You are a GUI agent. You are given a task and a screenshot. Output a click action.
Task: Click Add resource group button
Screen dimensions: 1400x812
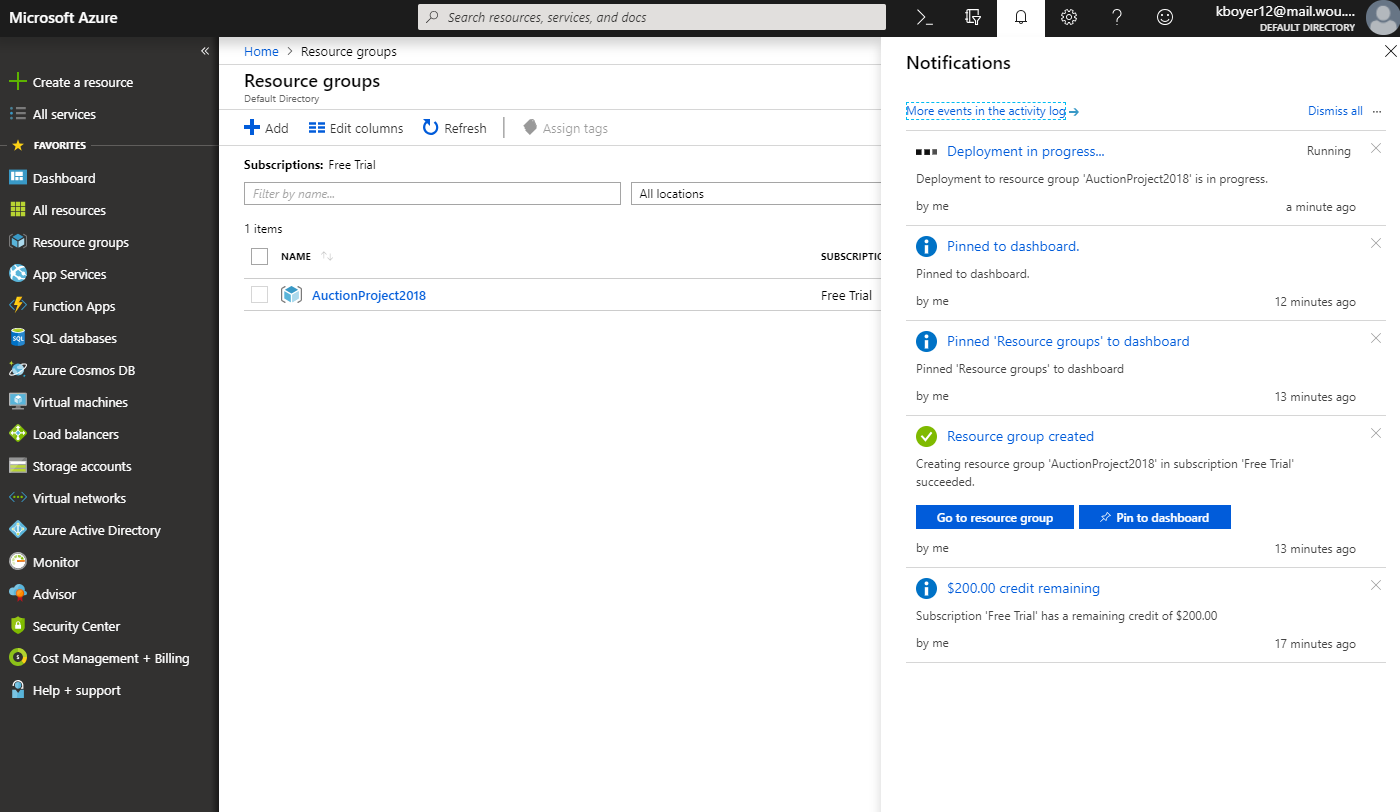pyautogui.click(x=266, y=128)
